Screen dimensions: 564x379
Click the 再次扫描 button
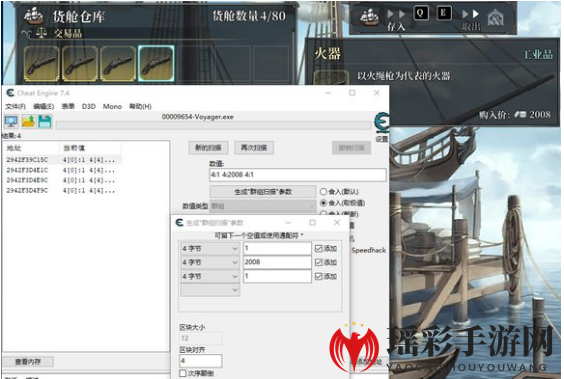[254, 147]
